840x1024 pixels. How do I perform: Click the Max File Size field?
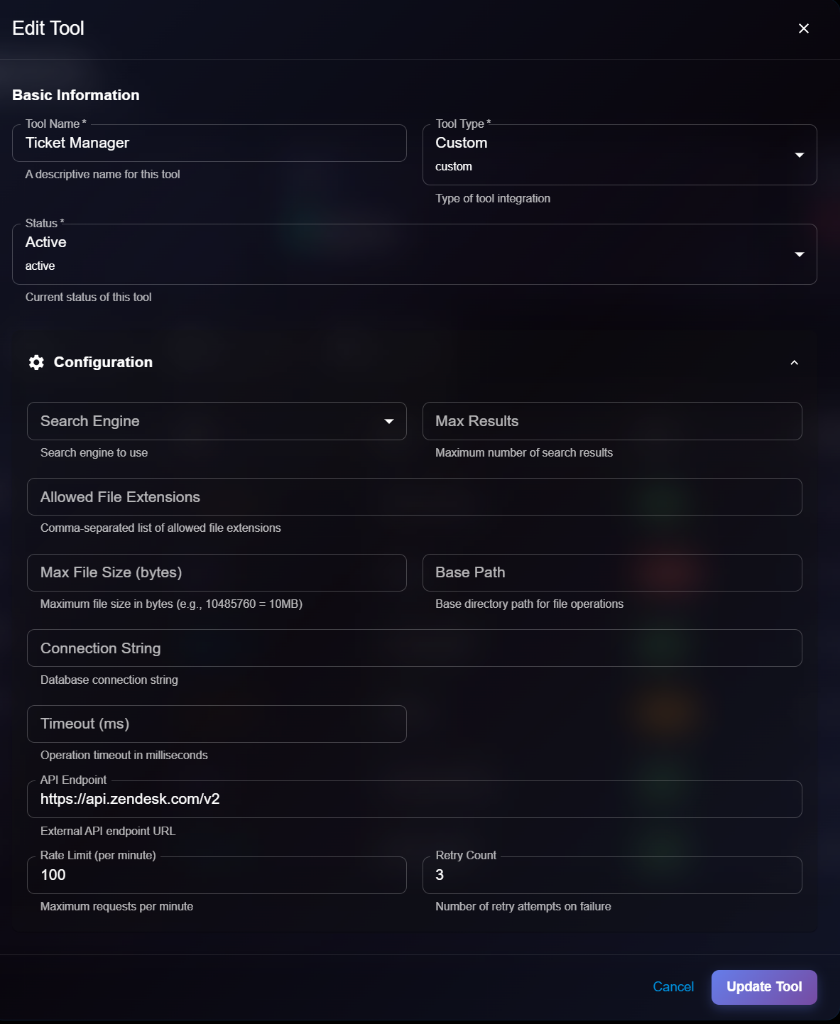(x=217, y=572)
